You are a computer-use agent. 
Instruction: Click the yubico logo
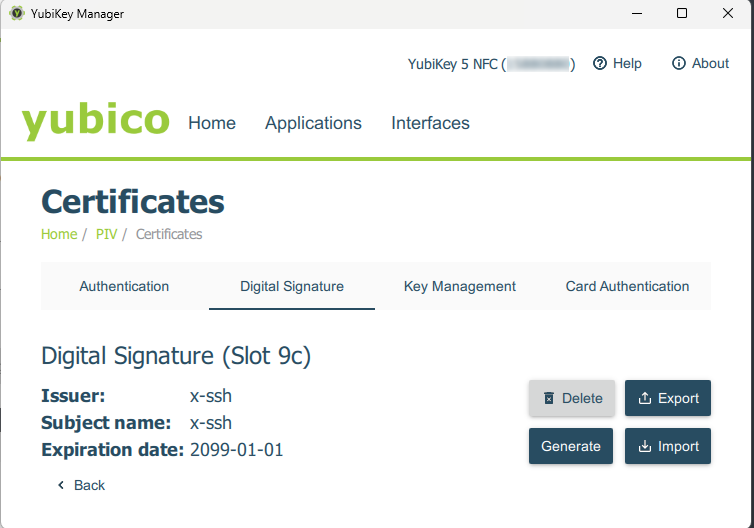pos(96,121)
